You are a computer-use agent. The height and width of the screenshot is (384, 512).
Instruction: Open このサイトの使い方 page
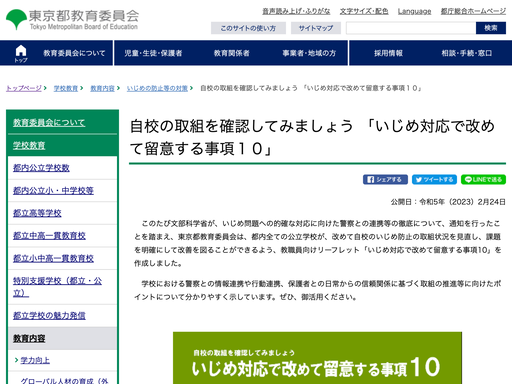248,28
